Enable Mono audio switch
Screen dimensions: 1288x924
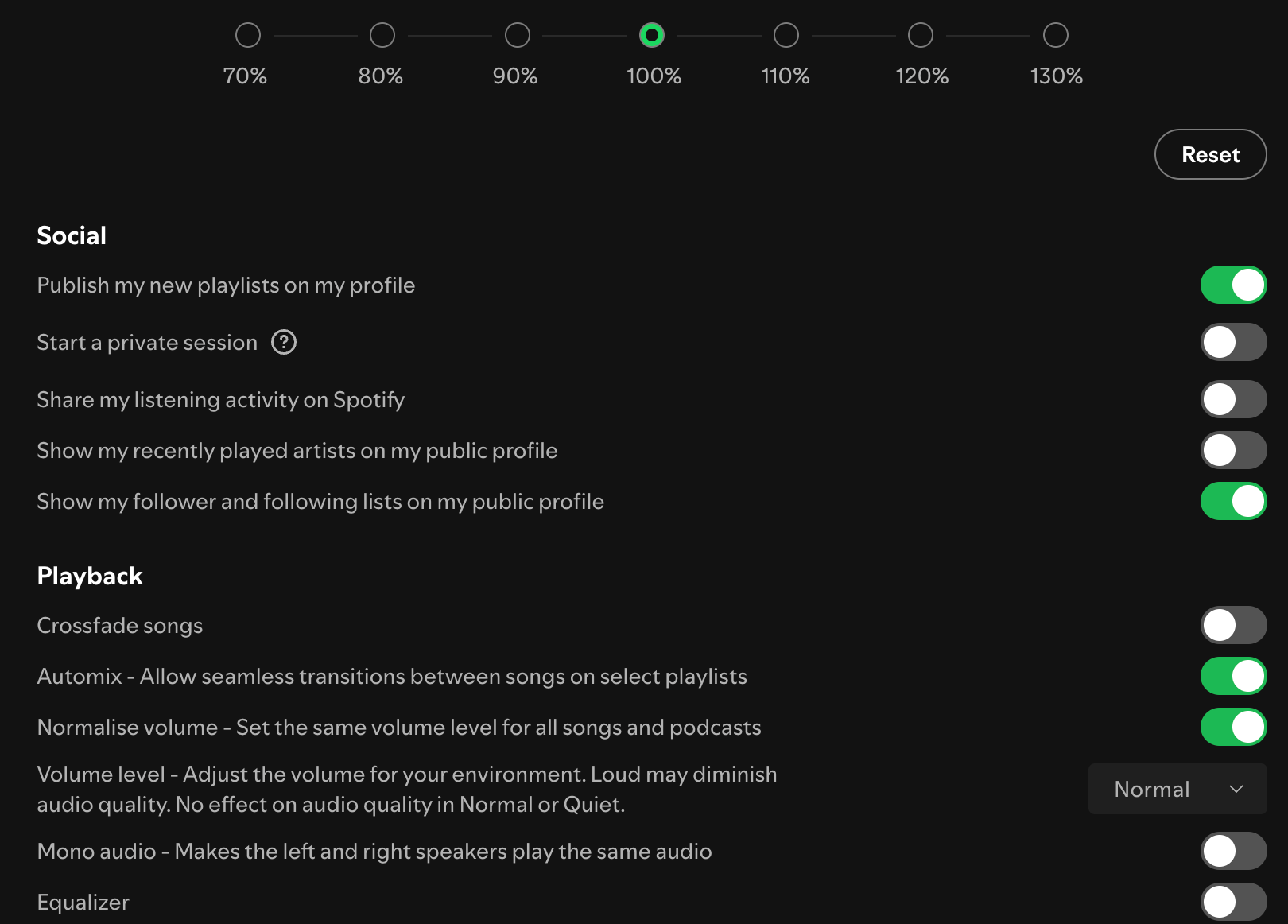(1233, 851)
